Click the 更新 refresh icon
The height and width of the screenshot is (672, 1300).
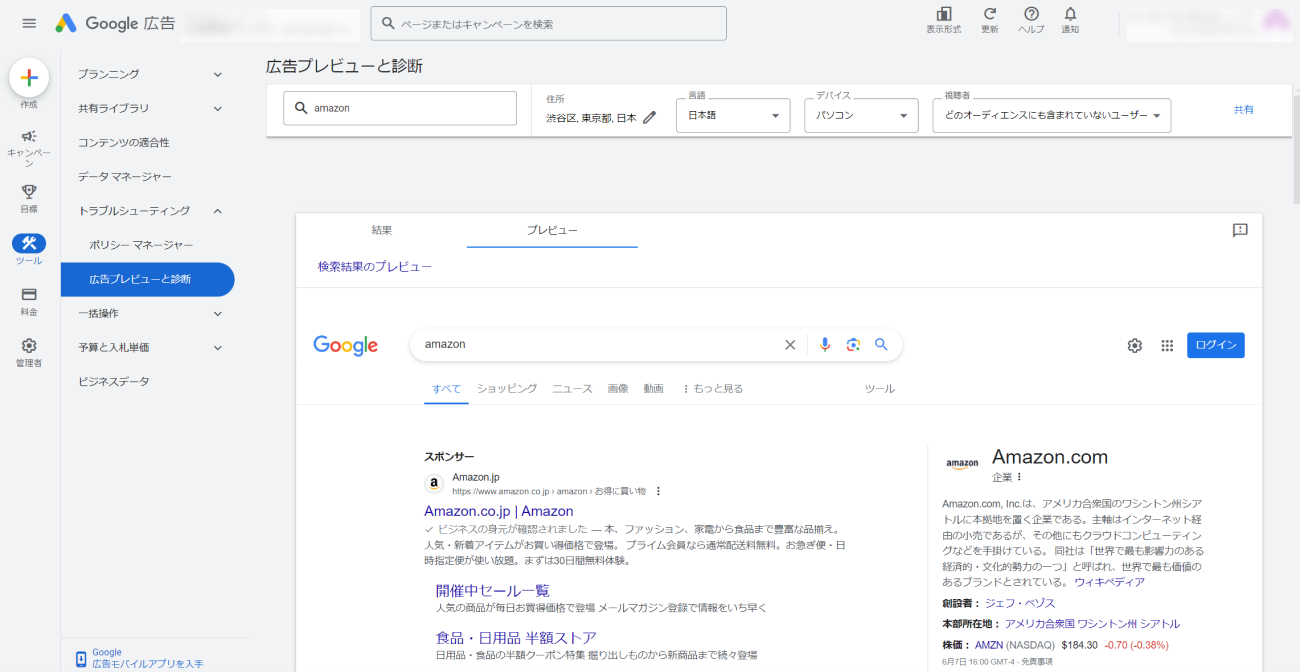(989, 14)
